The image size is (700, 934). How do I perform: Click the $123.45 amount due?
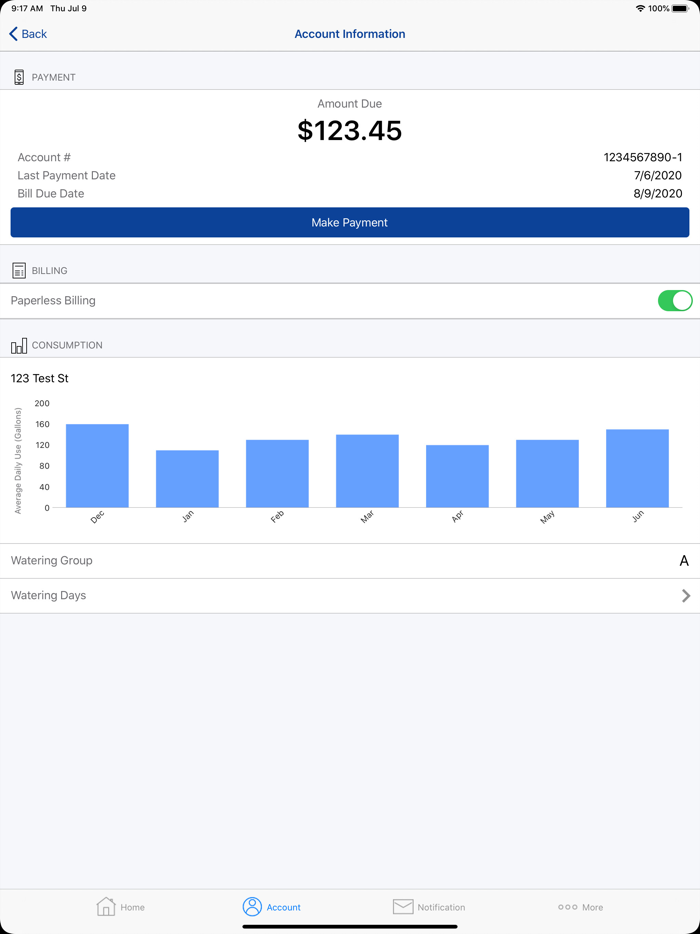coord(350,130)
